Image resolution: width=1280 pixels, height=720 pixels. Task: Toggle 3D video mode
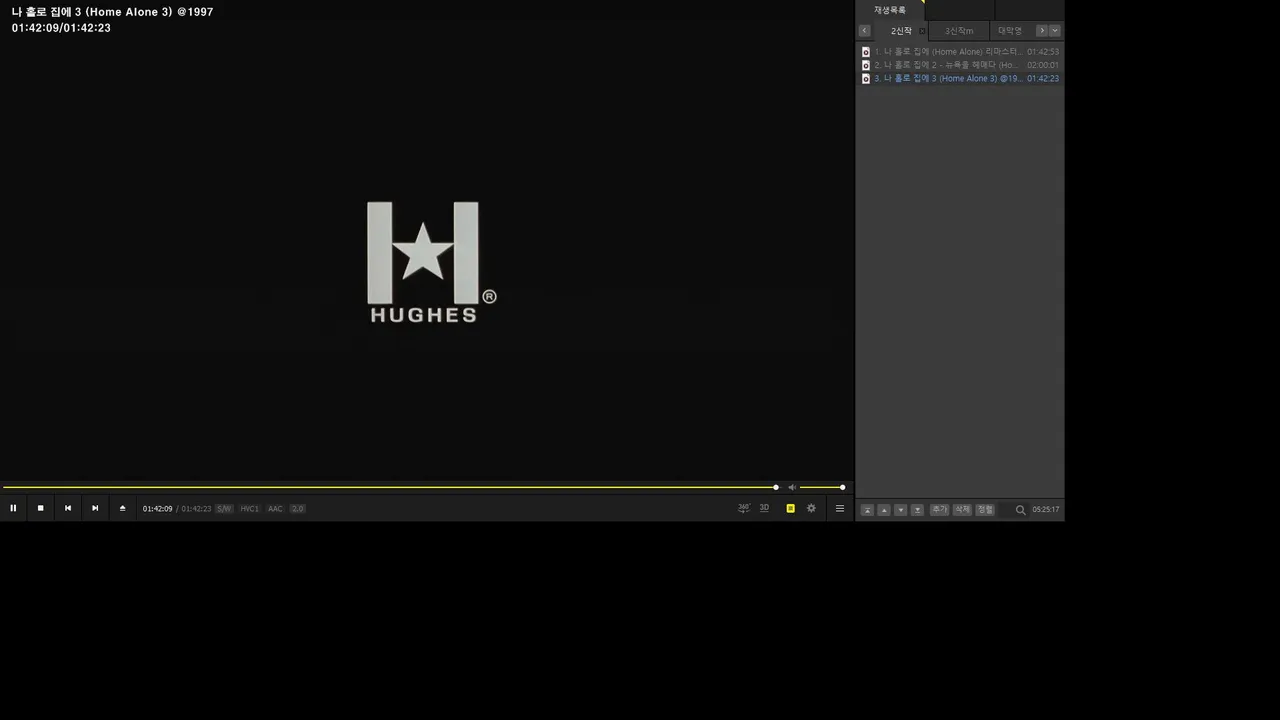764,508
